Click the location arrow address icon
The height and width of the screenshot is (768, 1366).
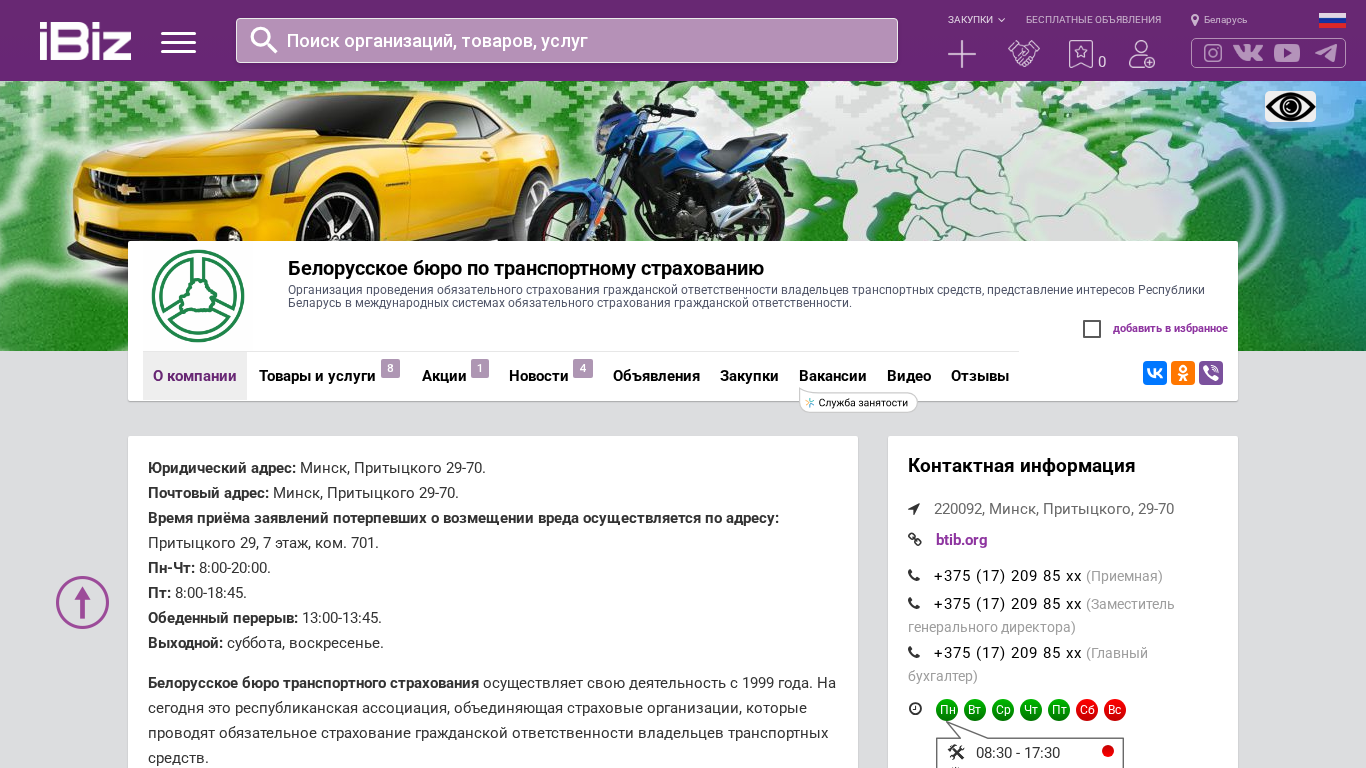(914, 509)
